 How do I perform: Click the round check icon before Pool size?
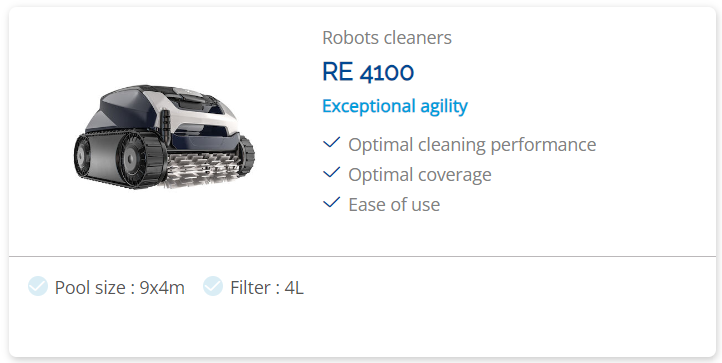(38, 286)
